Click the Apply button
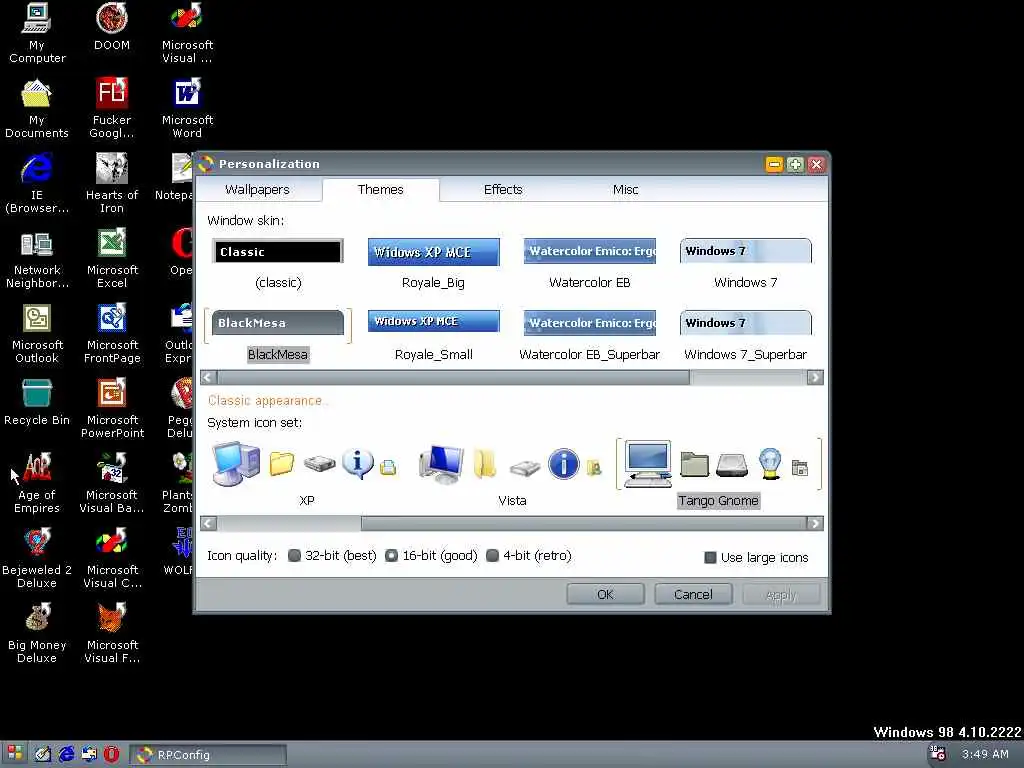The image size is (1024, 768). (781, 594)
